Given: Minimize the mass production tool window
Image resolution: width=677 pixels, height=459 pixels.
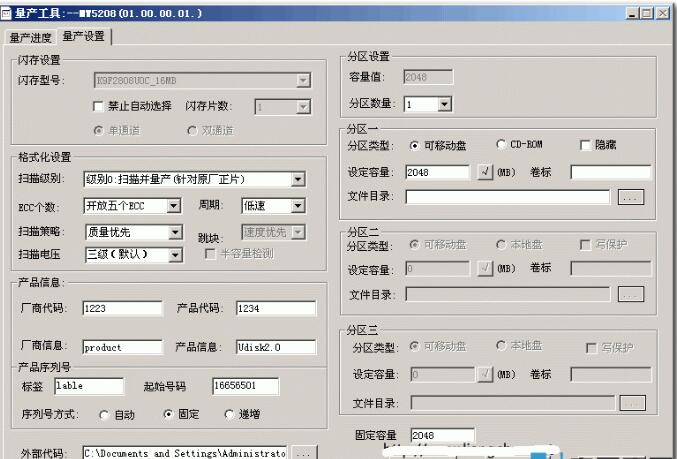Looking at the screenshot, I should pyautogui.click(x=628, y=13).
